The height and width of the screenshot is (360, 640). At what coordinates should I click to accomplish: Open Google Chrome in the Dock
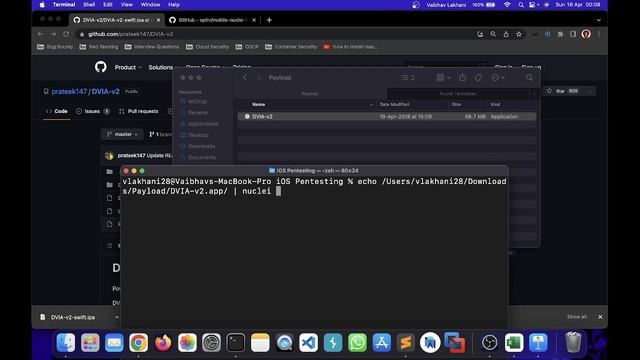[138, 342]
